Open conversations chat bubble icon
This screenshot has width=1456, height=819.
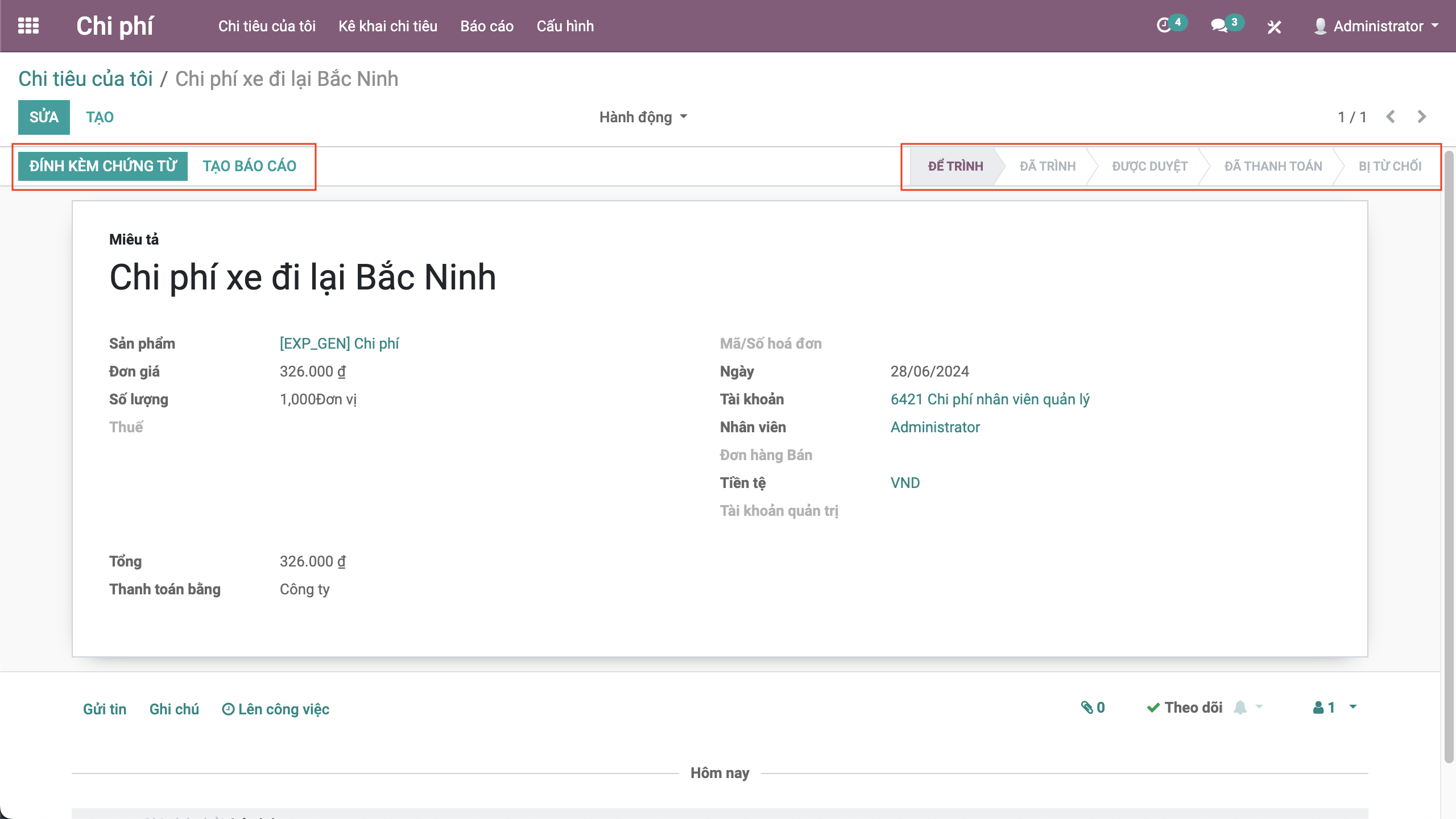tap(1219, 26)
